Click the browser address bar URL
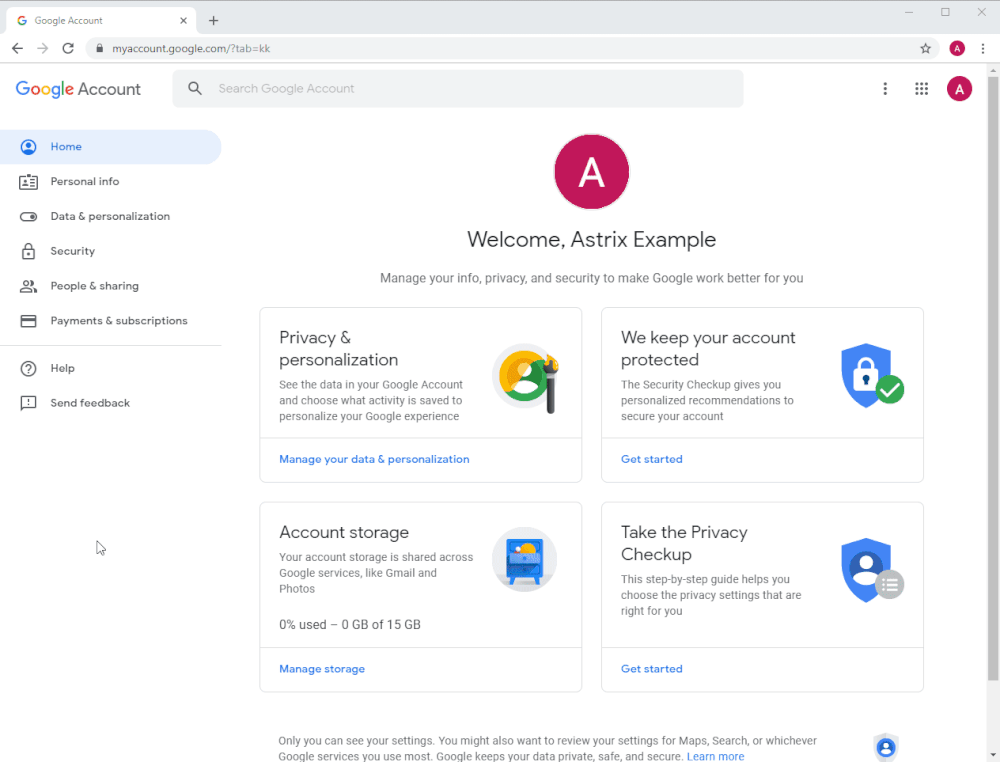Viewport: 1000px width, 762px height. coord(191,48)
